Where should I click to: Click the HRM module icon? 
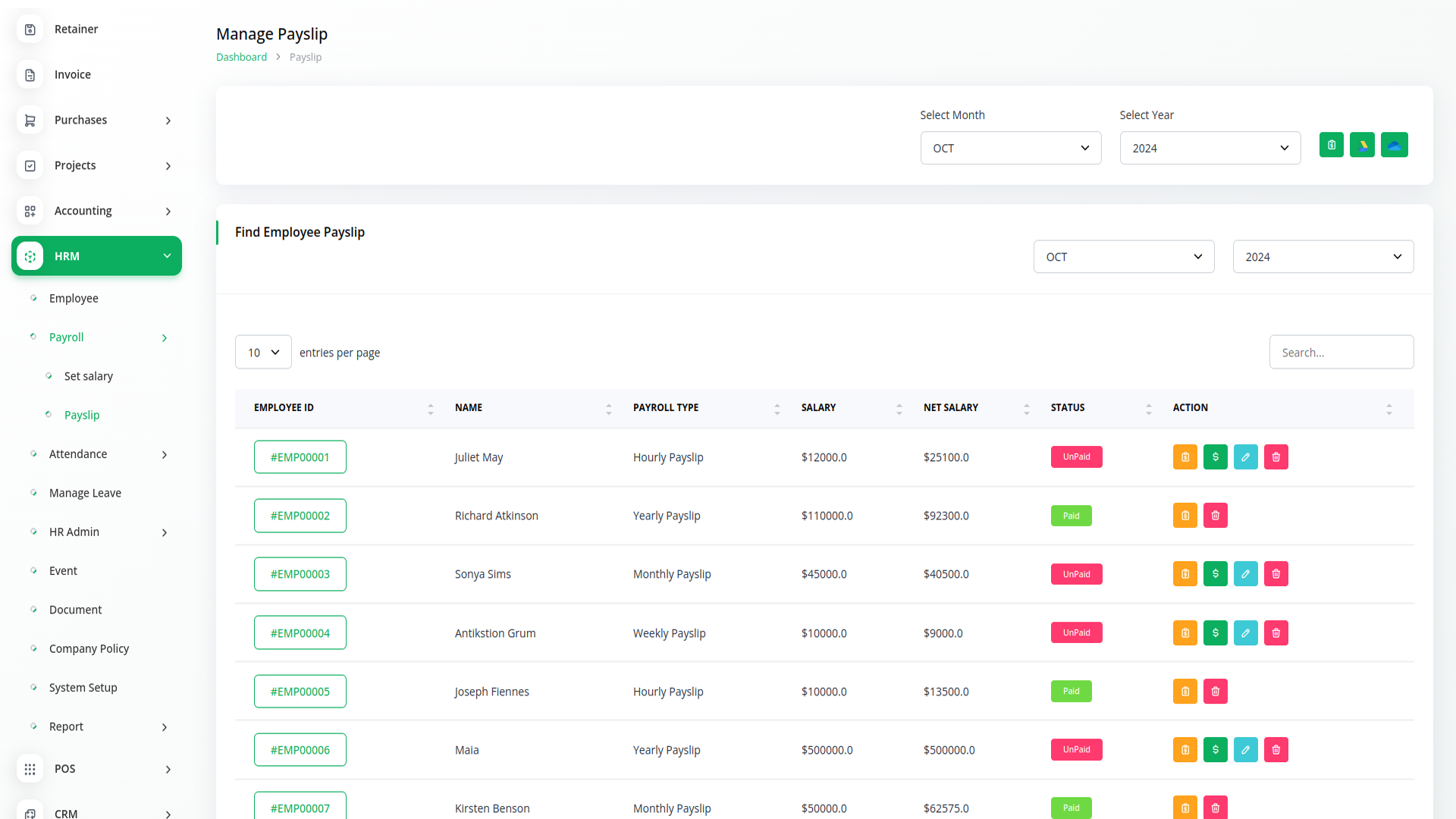[x=30, y=256]
